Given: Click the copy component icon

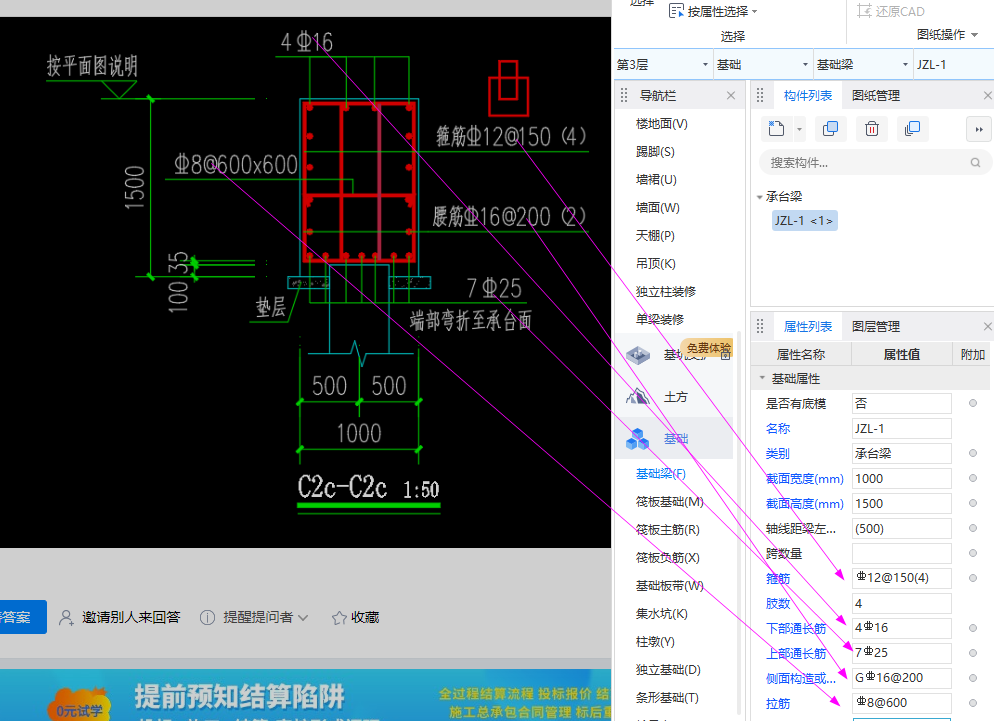Looking at the screenshot, I should click(x=830, y=129).
